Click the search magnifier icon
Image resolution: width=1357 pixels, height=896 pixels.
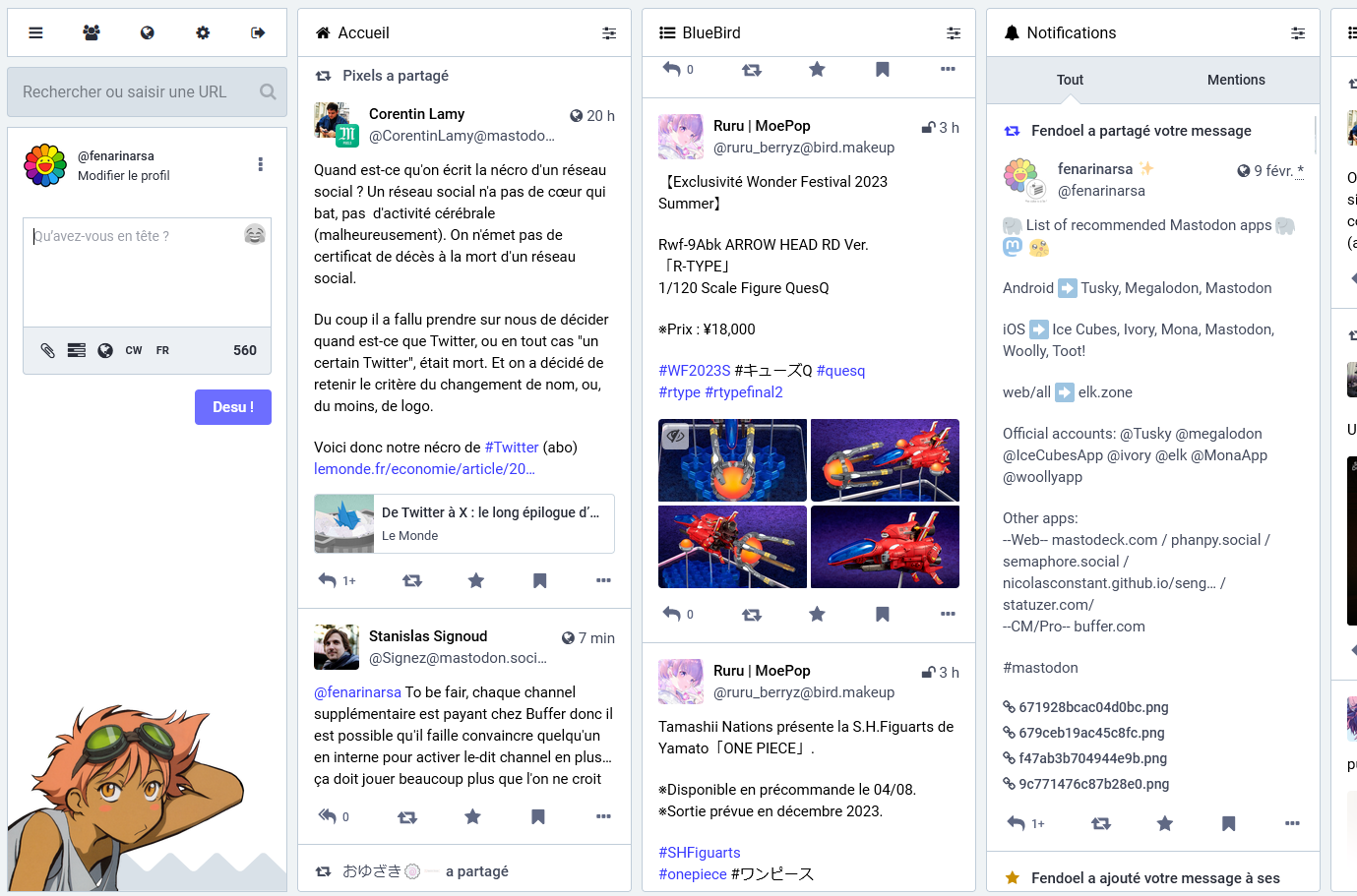(x=268, y=91)
